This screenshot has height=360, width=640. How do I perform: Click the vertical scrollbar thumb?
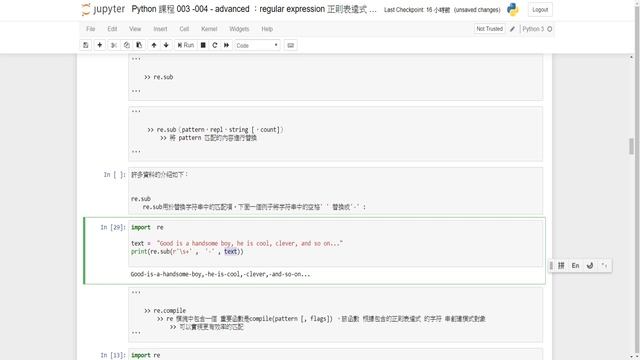click(x=631, y=147)
